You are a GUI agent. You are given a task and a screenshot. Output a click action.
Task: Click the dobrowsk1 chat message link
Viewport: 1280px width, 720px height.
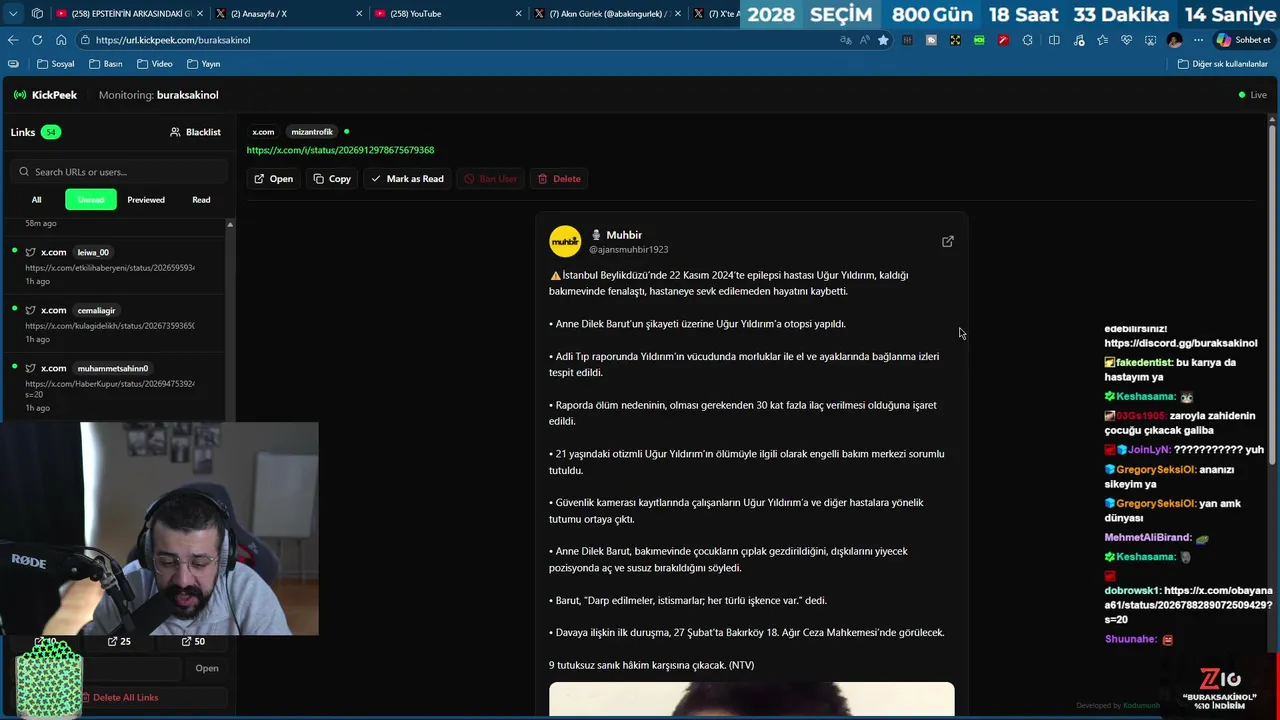[1188, 605]
